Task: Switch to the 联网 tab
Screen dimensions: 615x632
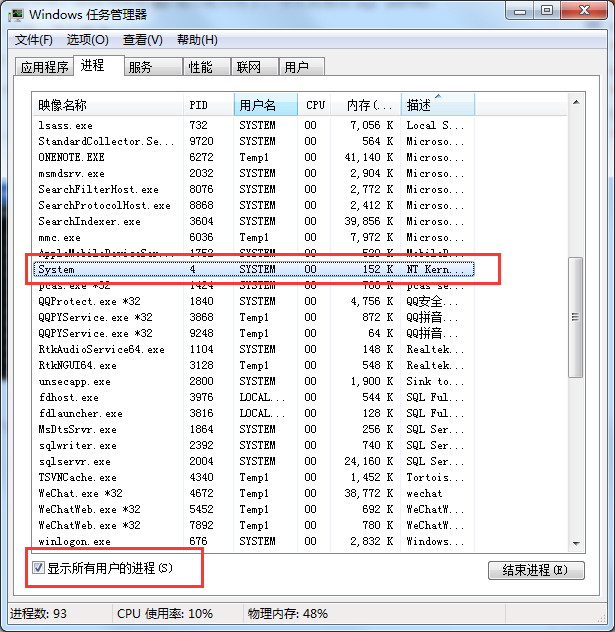Action: pos(255,67)
